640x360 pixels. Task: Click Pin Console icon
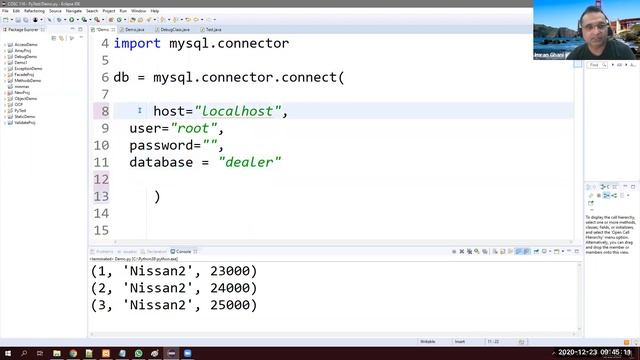coord(536,251)
